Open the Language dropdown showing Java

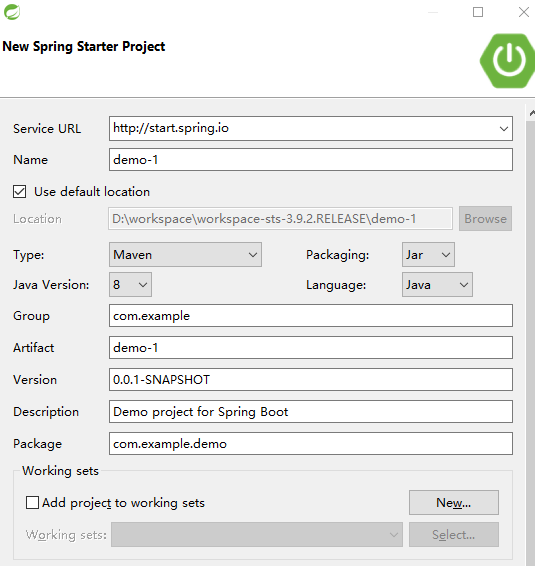point(437,284)
